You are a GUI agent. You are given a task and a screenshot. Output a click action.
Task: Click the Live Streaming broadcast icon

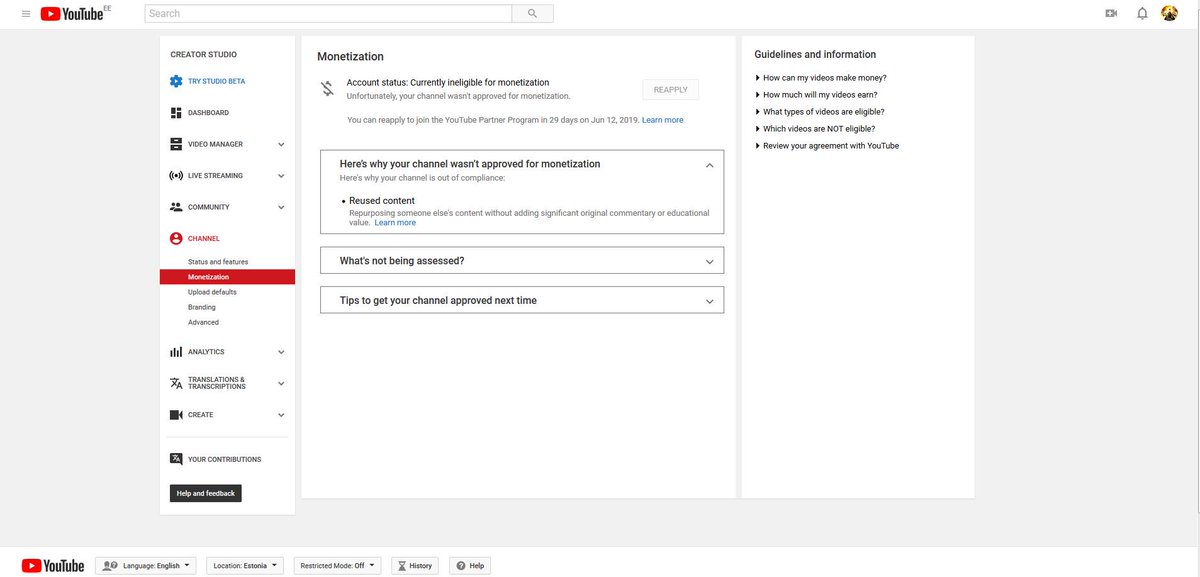coord(176,176)
